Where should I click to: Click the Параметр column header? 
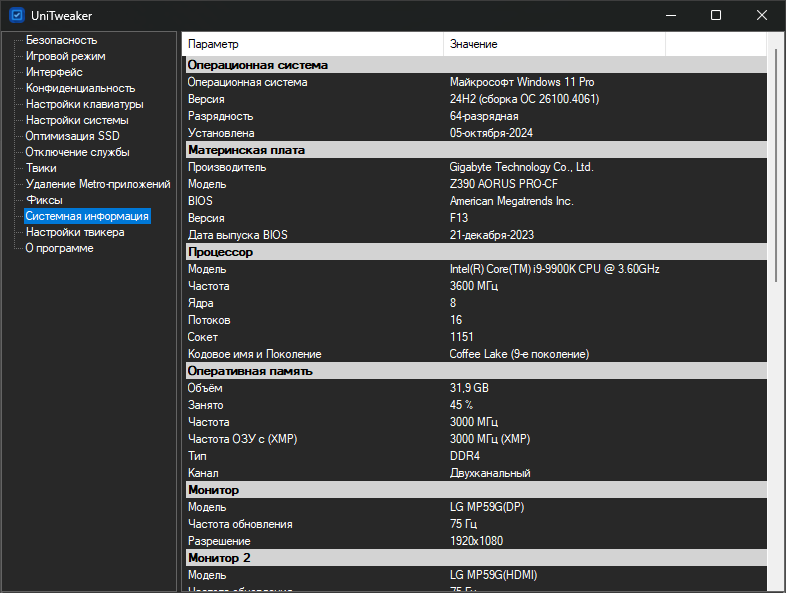312,44
